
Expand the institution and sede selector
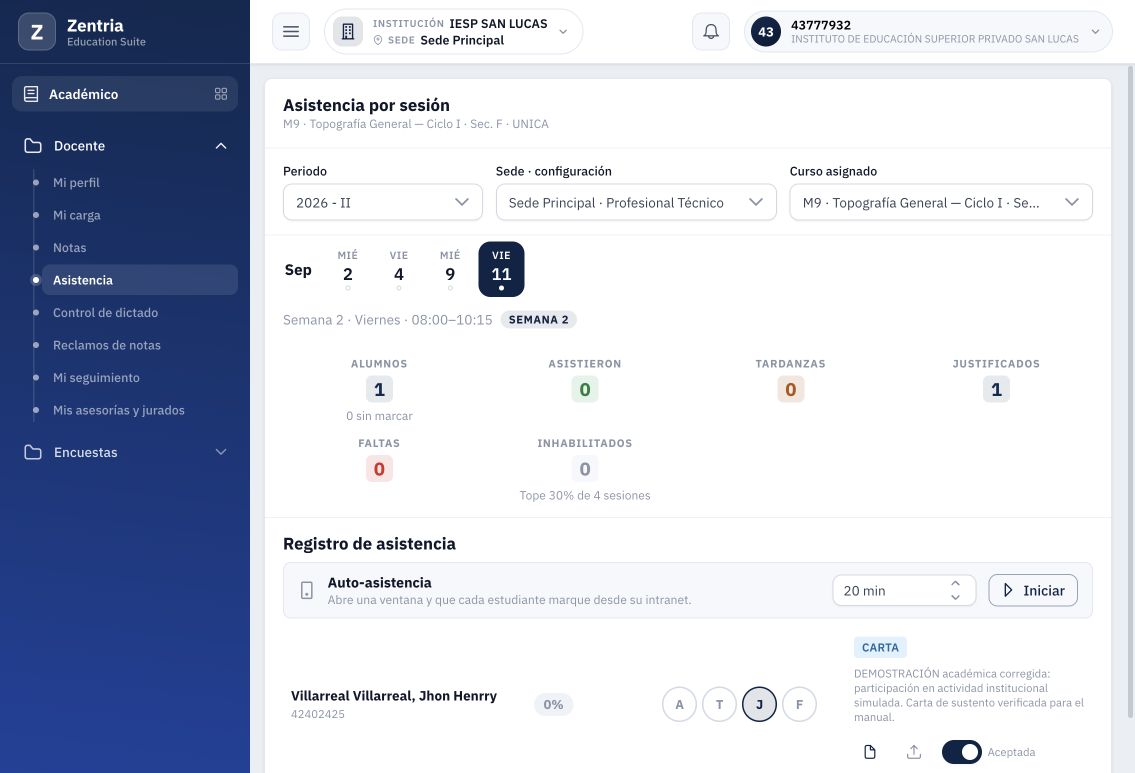pyautogui.click(x=454, y=32)
